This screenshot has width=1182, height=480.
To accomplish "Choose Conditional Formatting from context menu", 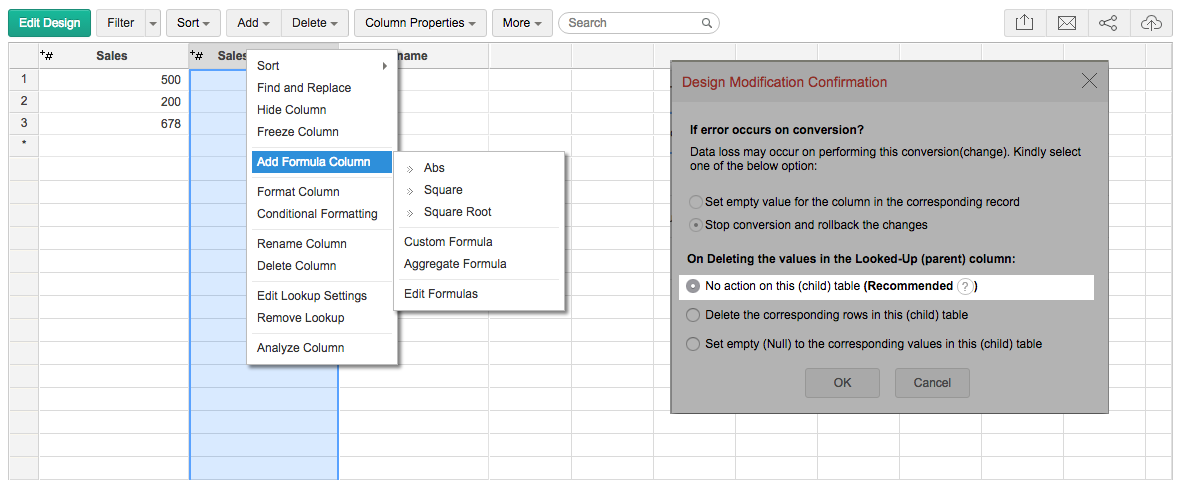I will tap(317, 214).
